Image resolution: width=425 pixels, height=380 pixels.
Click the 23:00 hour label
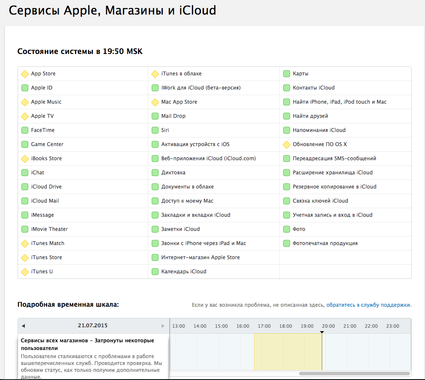(393, 326)
